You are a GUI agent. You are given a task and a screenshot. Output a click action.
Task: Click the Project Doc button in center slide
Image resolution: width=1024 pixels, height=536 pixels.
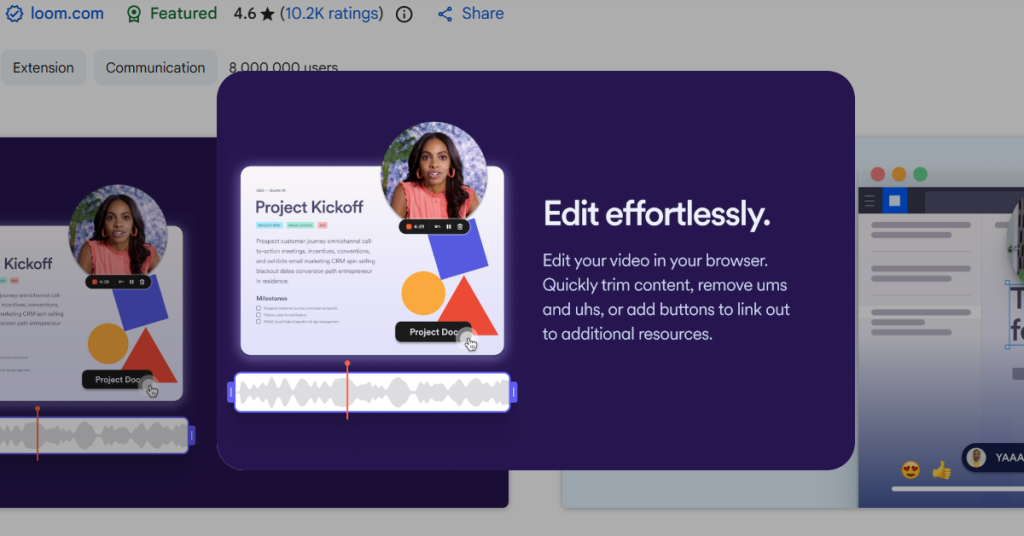pyautogui.click(x=432, y=332)
